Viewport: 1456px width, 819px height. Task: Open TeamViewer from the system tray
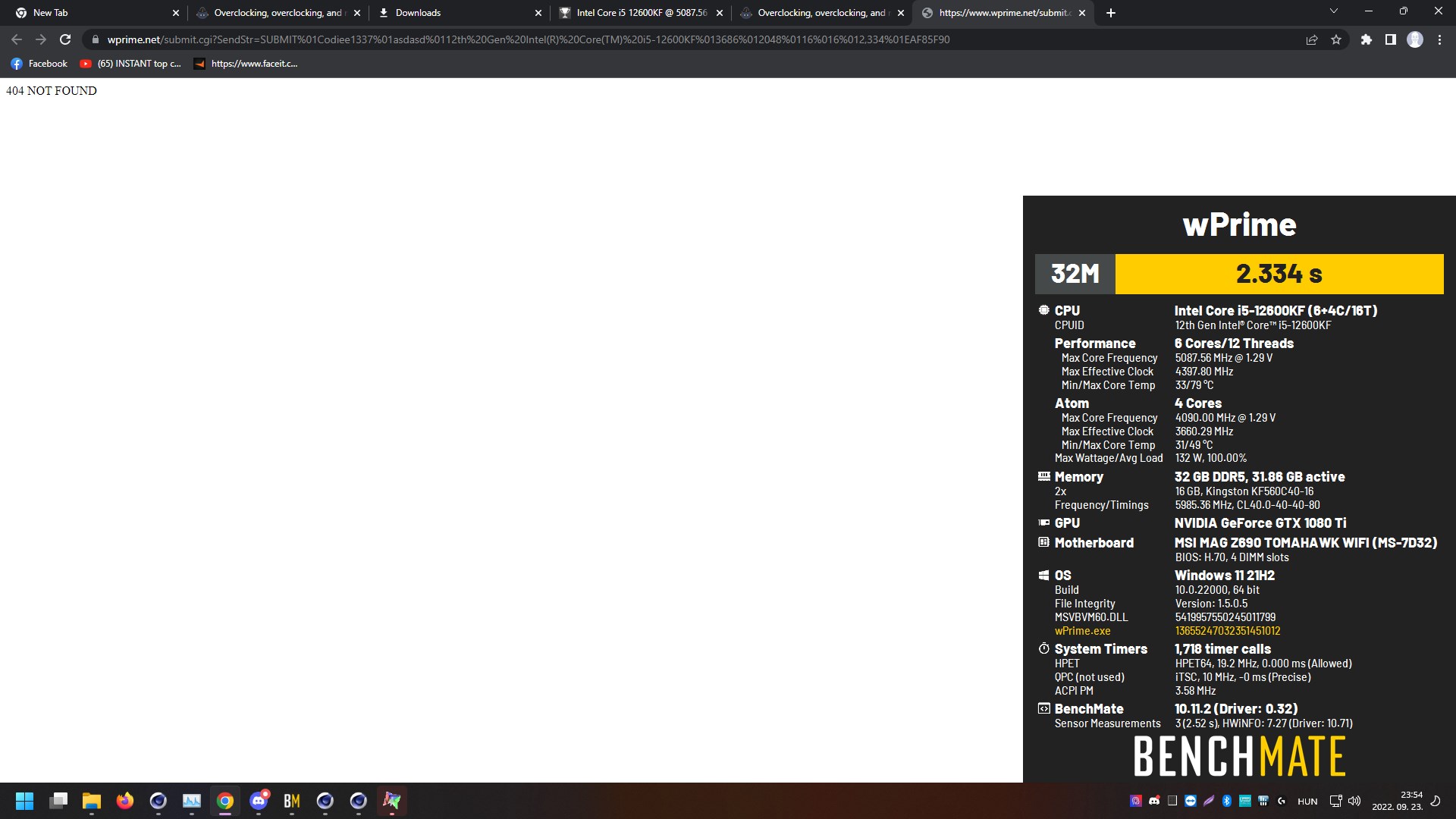(x=1191, y=801)
